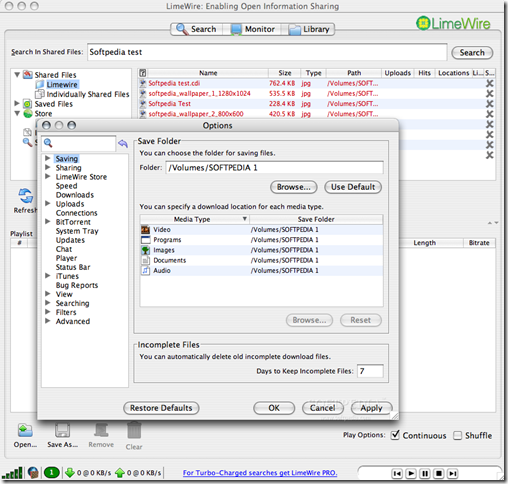This screenshot has height=484, width=508.
Task: Click the first Browse... button under Folder
Action: pyautogui.click(x=294, y=187)
